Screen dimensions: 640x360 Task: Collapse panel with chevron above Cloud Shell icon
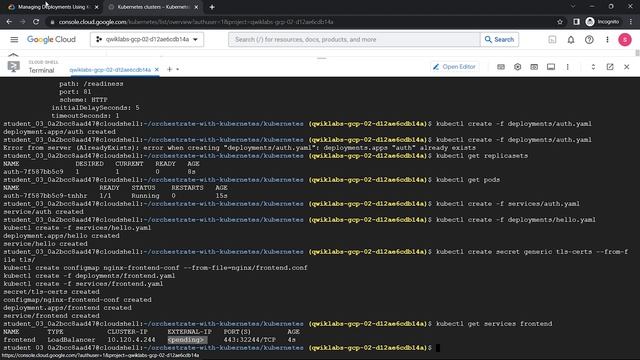(x=13, y=55)
